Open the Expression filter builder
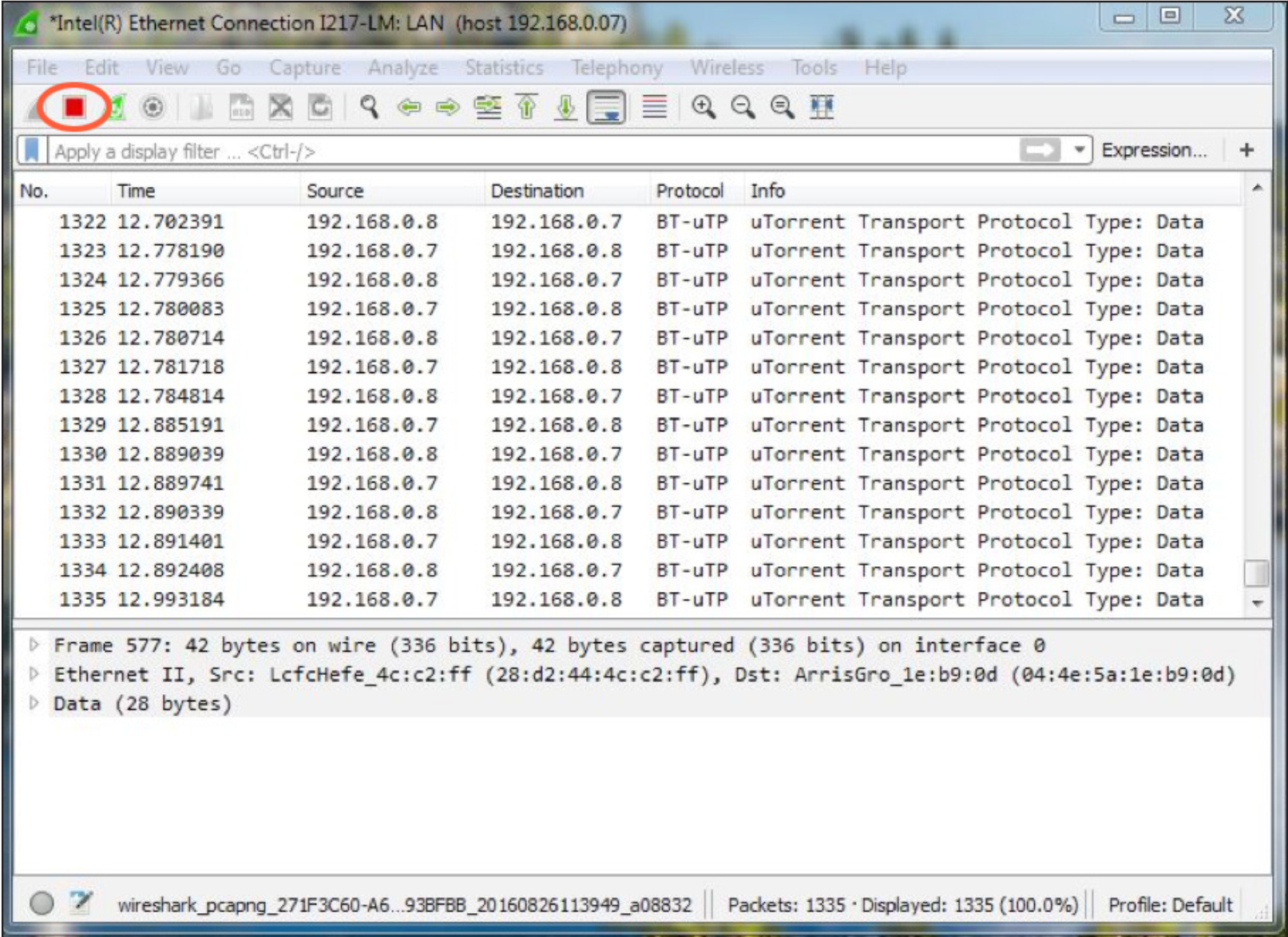1288x937 pixels. [x=1155, y=149]
